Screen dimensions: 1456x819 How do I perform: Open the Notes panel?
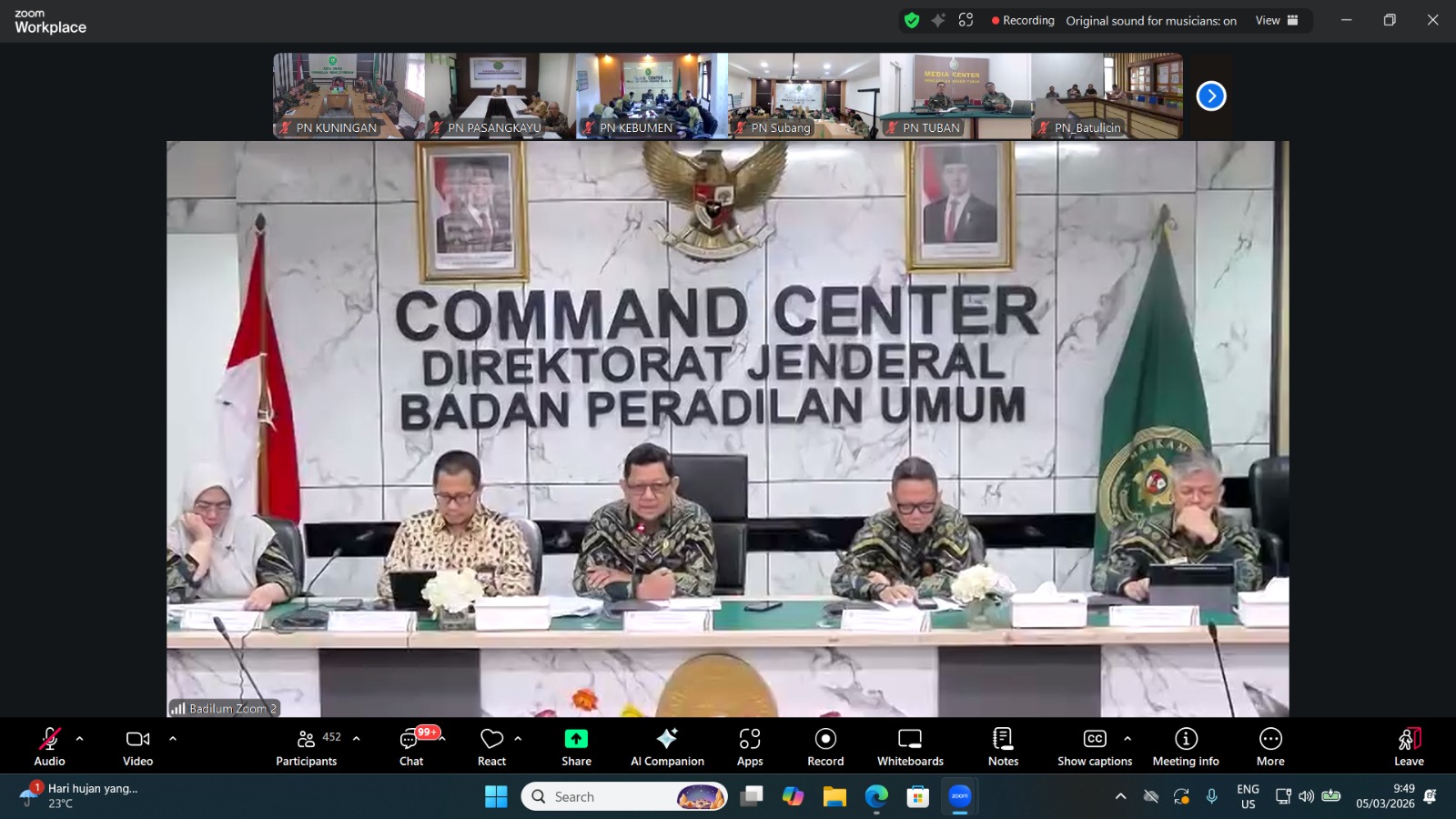click(x=1002, y=746)
